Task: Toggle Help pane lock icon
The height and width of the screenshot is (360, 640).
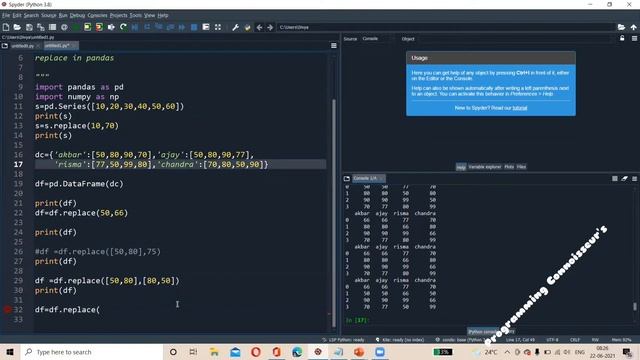Action: [622, 38]
